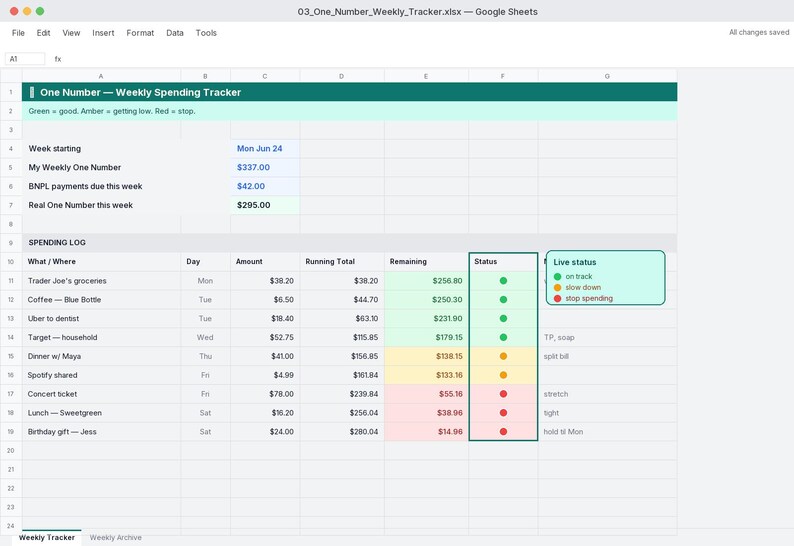Click the green status dot for Coffee — Blue Bottle
This screenshot has width=794, height=546.
[503, 299]
